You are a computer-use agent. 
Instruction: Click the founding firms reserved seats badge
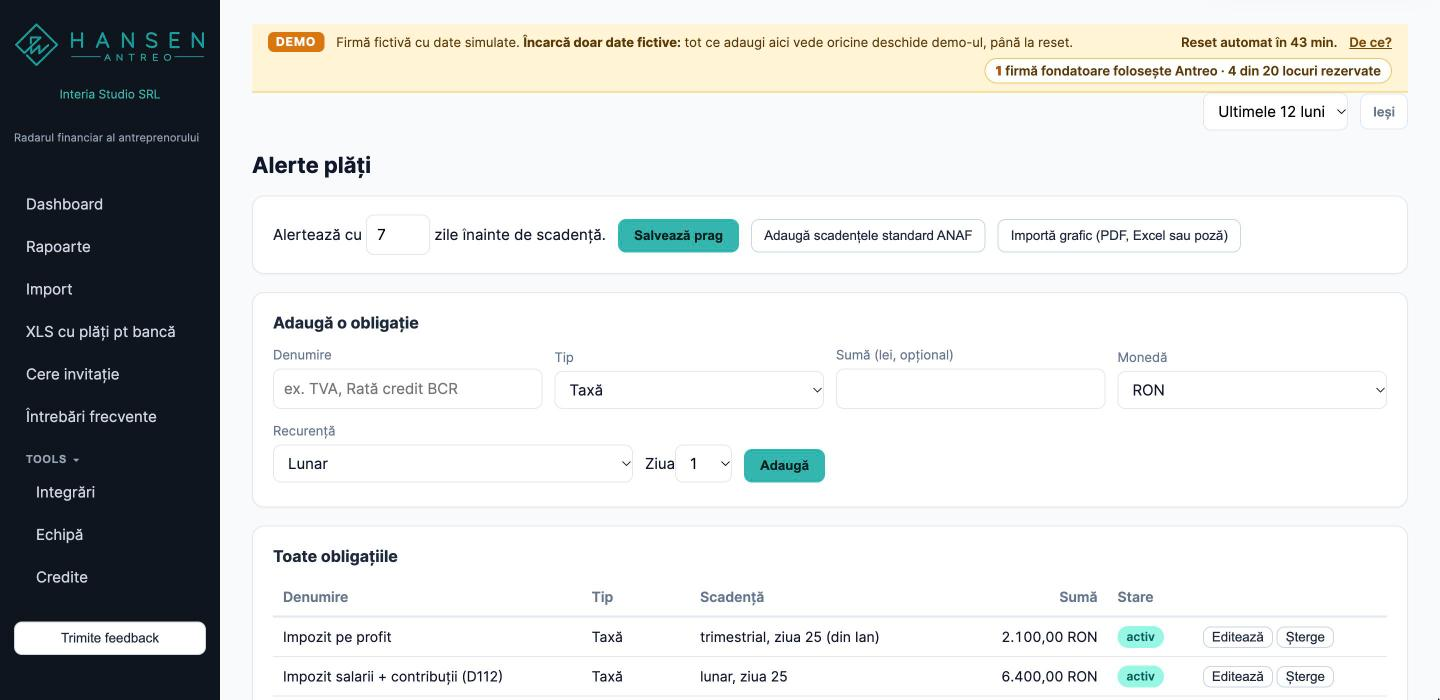coord(1188,71)
